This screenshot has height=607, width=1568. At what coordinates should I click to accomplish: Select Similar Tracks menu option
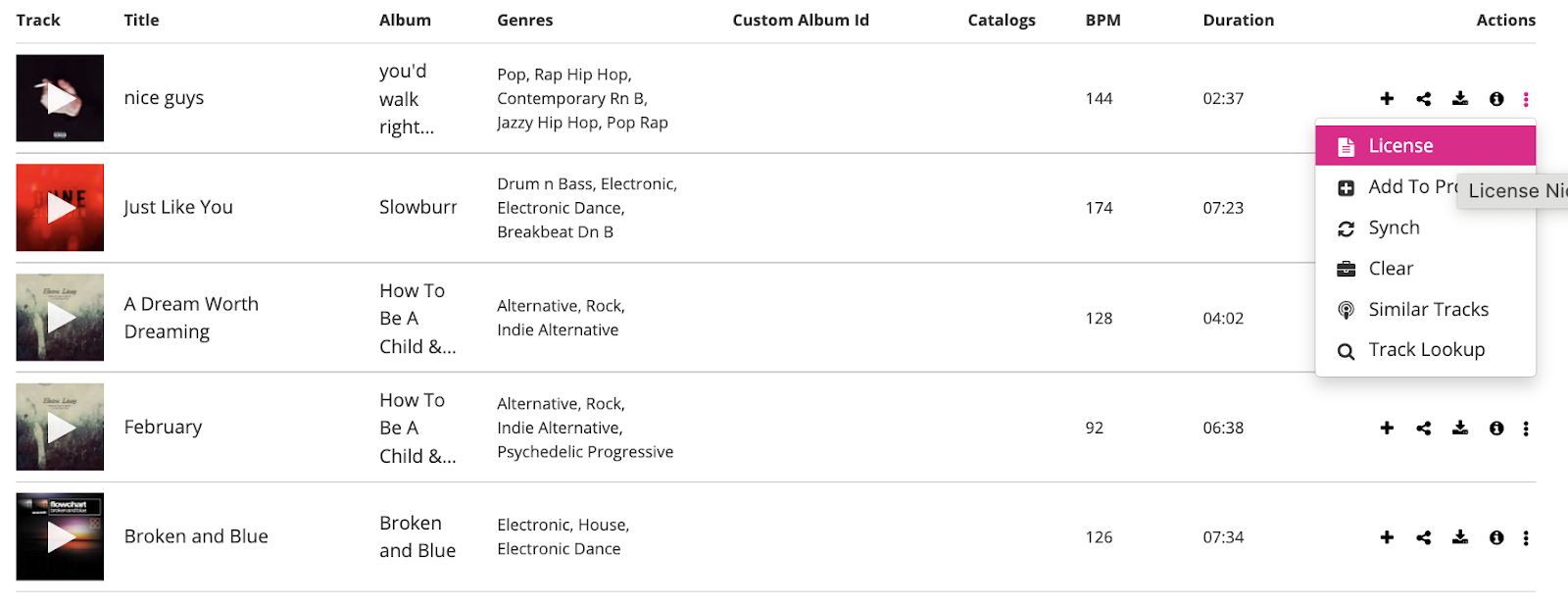(x=1428, y=310)
